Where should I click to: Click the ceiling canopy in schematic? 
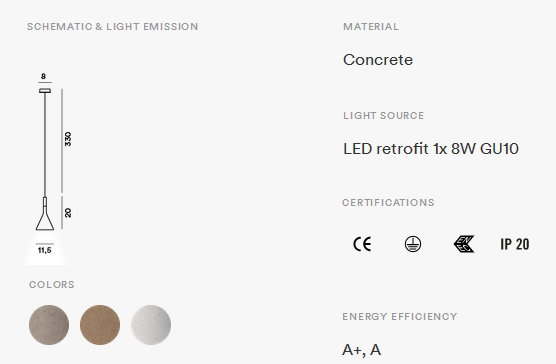(45, 91)
